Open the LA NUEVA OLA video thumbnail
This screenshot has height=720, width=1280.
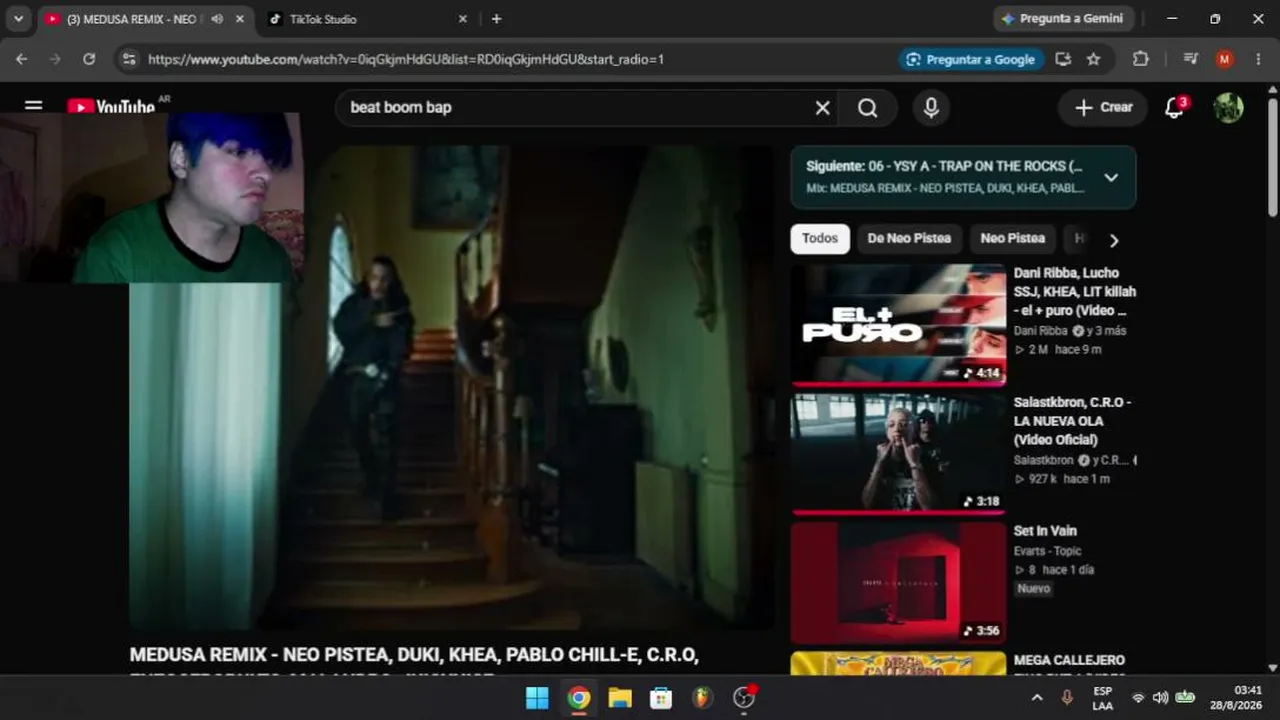[x=898, y=453]
